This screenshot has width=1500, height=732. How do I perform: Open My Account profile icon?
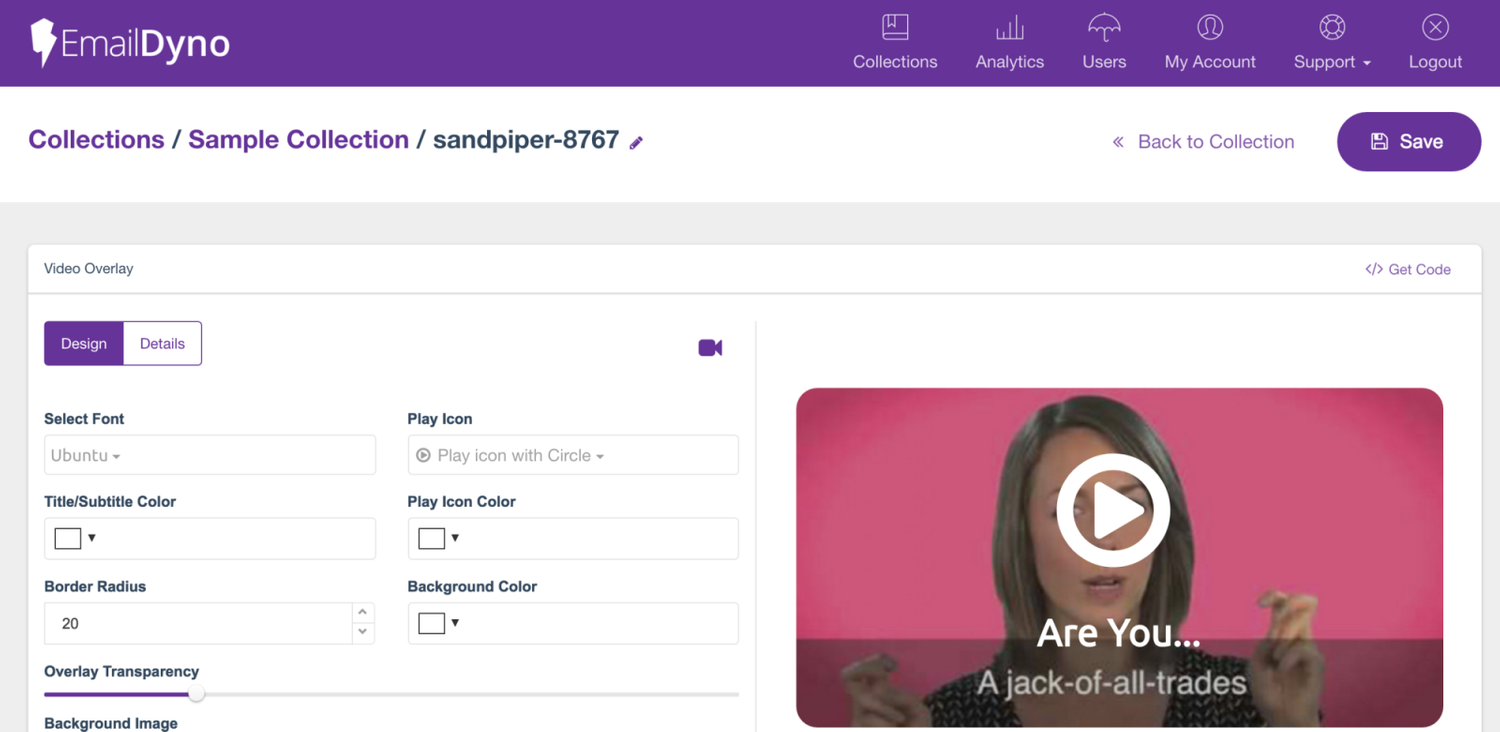[1209, 28]
